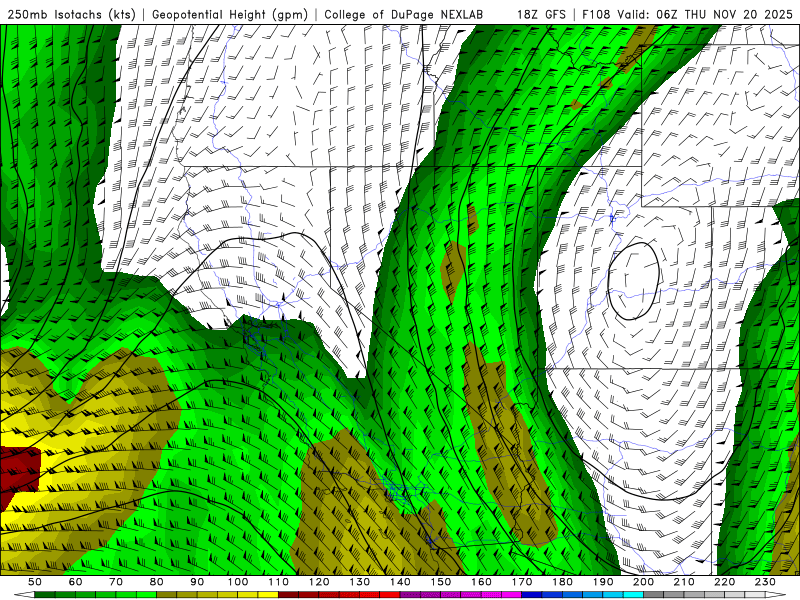This screenshot has height=600, width=800.
Task: Click the 120 label on the color scale
Action: point(319,582)
